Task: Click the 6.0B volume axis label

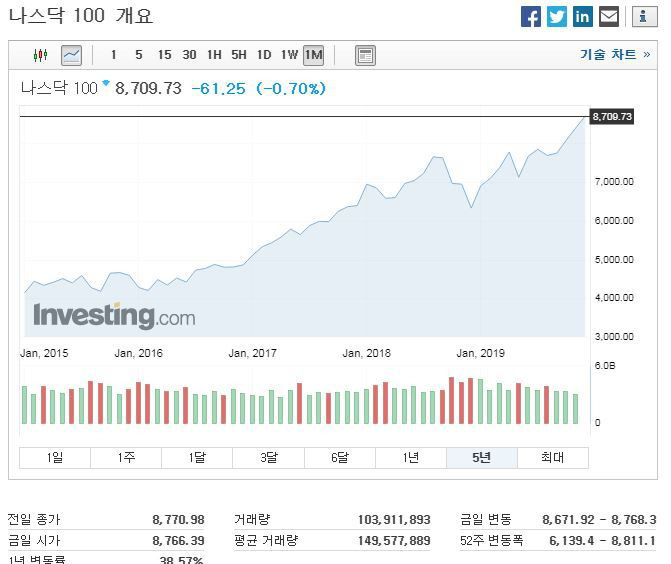Action: pos(605,366)
